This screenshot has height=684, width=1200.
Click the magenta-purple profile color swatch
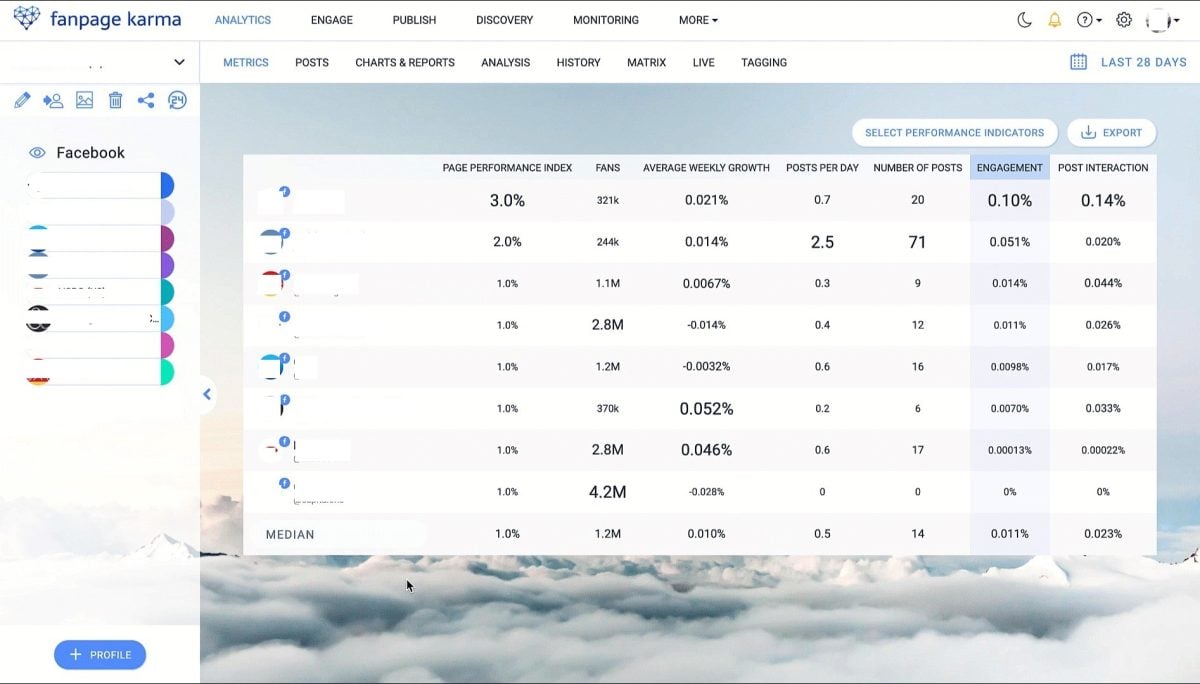tap(167, 239)
